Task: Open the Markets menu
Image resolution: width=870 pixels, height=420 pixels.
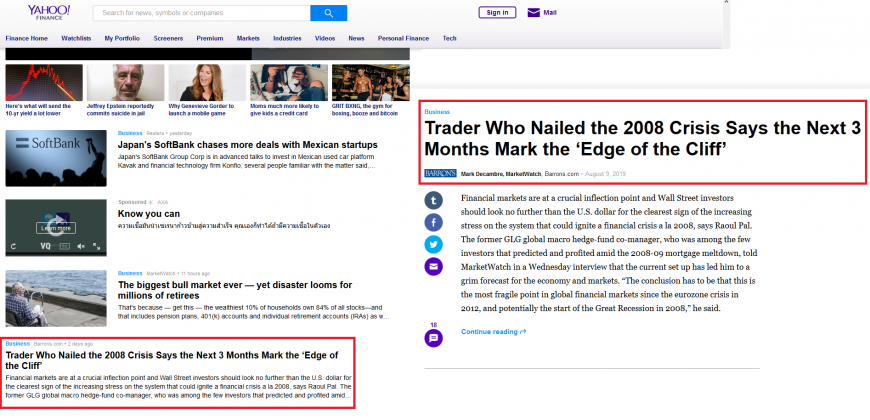Action: pyautogui.click(x=248, y=38)
